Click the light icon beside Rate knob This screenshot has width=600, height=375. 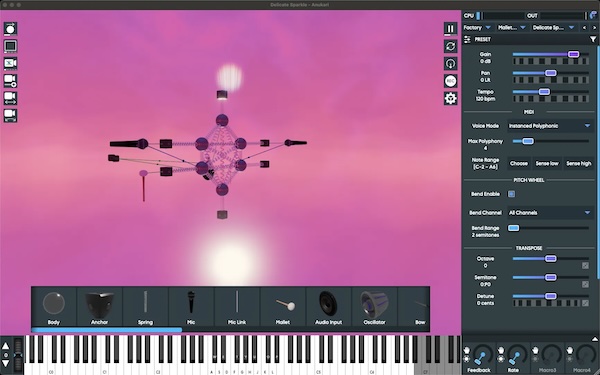501,359
